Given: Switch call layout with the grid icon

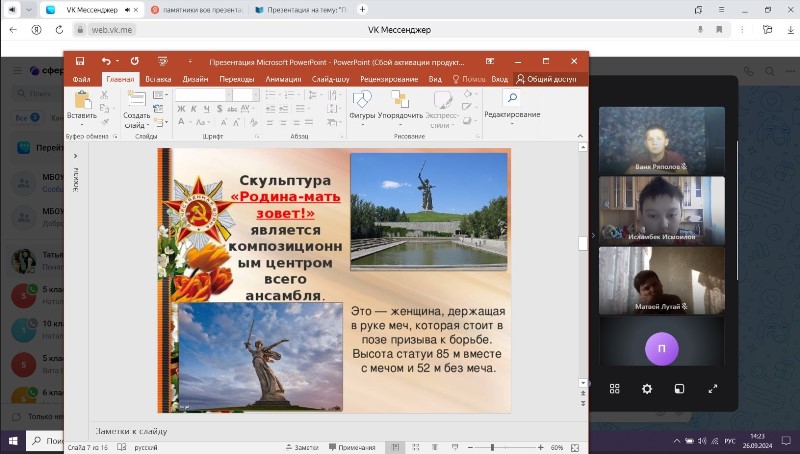Looking at the screenshot, I should point(614,389).
